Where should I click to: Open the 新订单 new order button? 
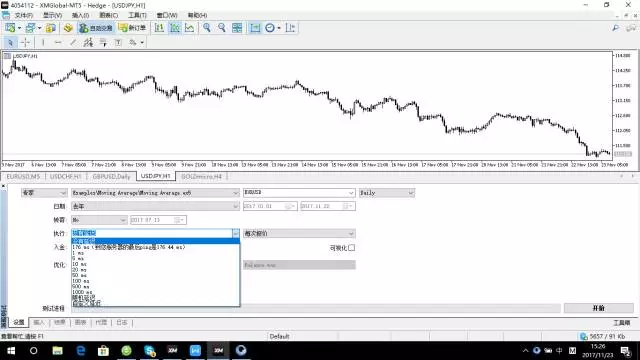click(x=132, y=28)
